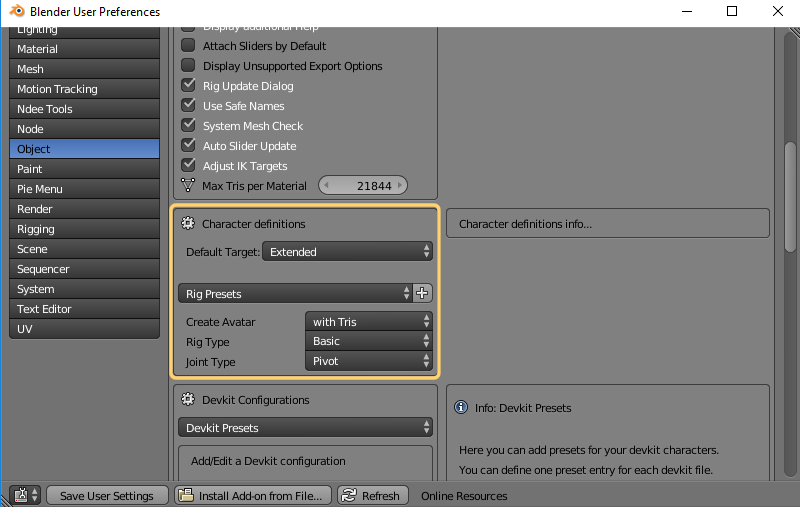Select Rigging add-on category

pyautogui.click(x=85, y=229)
